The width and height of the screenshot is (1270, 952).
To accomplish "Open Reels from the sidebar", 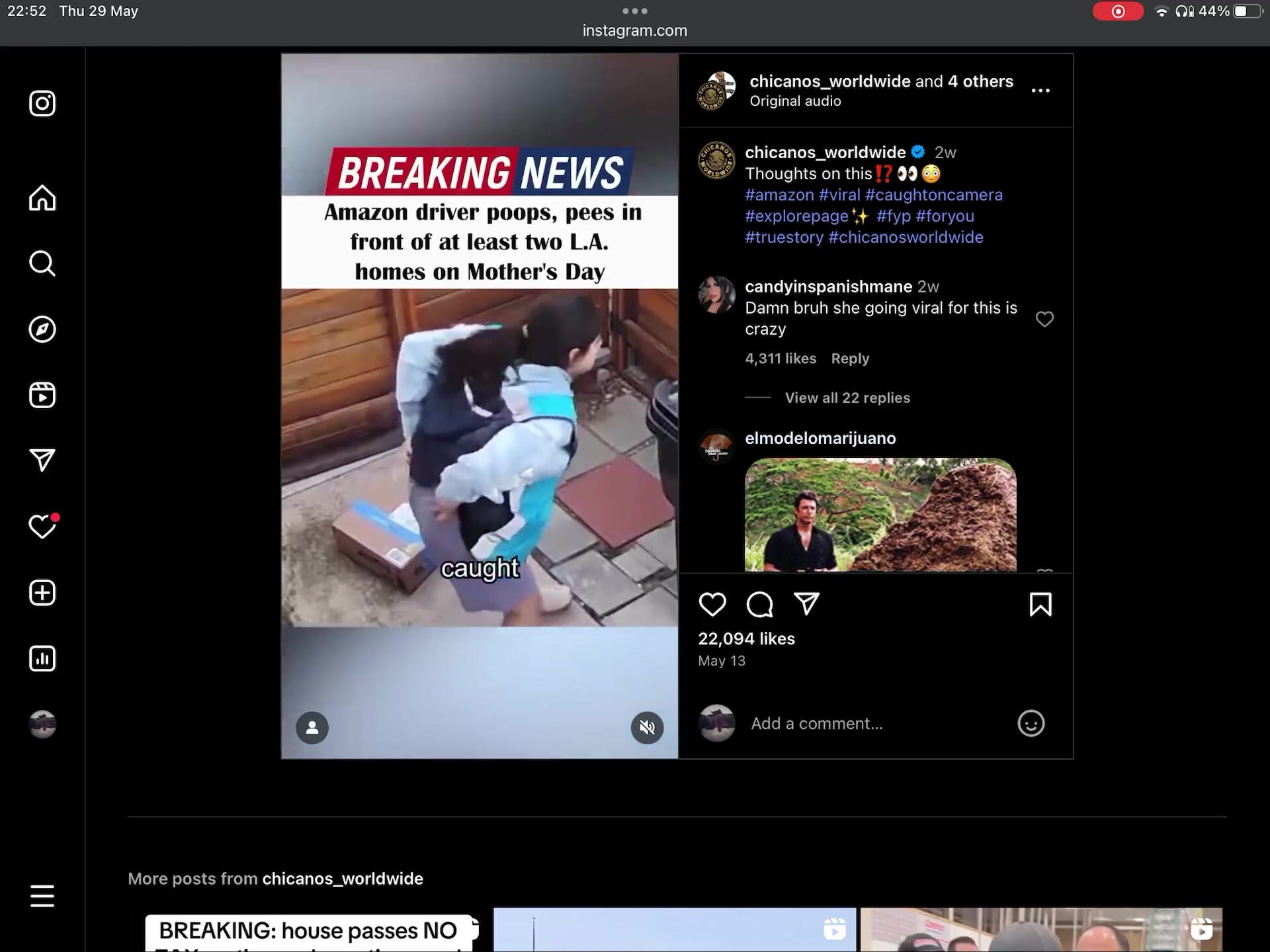I will click(x=42, y=395).
